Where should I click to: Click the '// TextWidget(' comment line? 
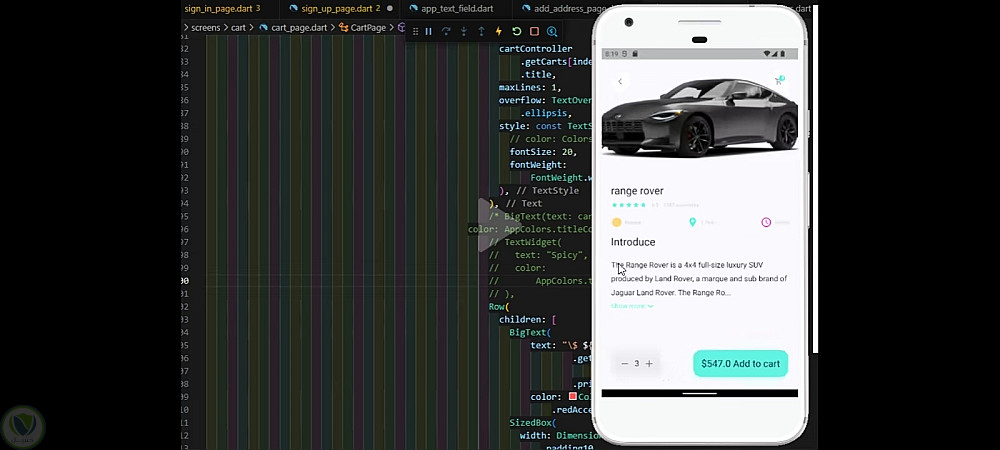525,242
